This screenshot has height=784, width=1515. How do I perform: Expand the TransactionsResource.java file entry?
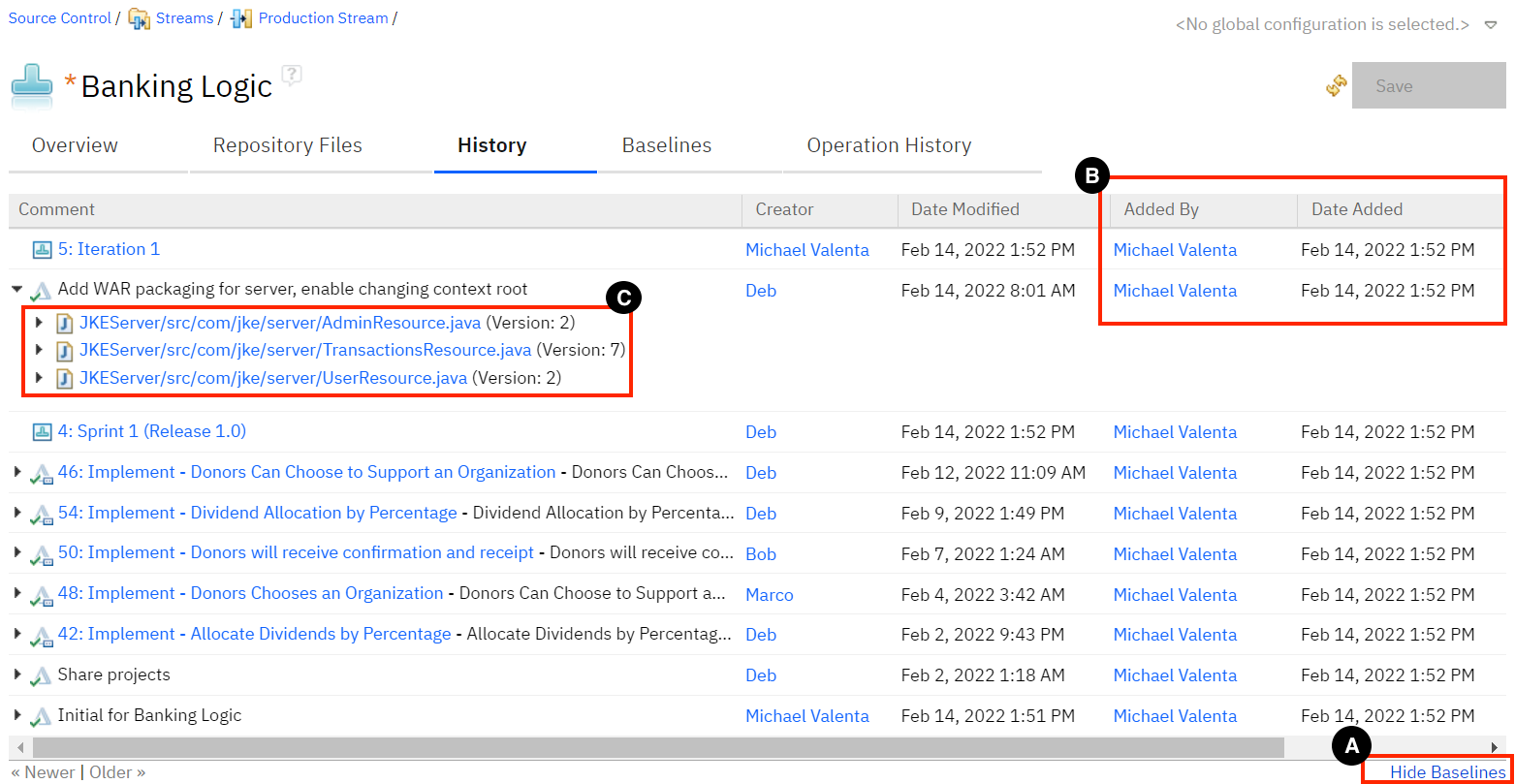click(39, 350)
